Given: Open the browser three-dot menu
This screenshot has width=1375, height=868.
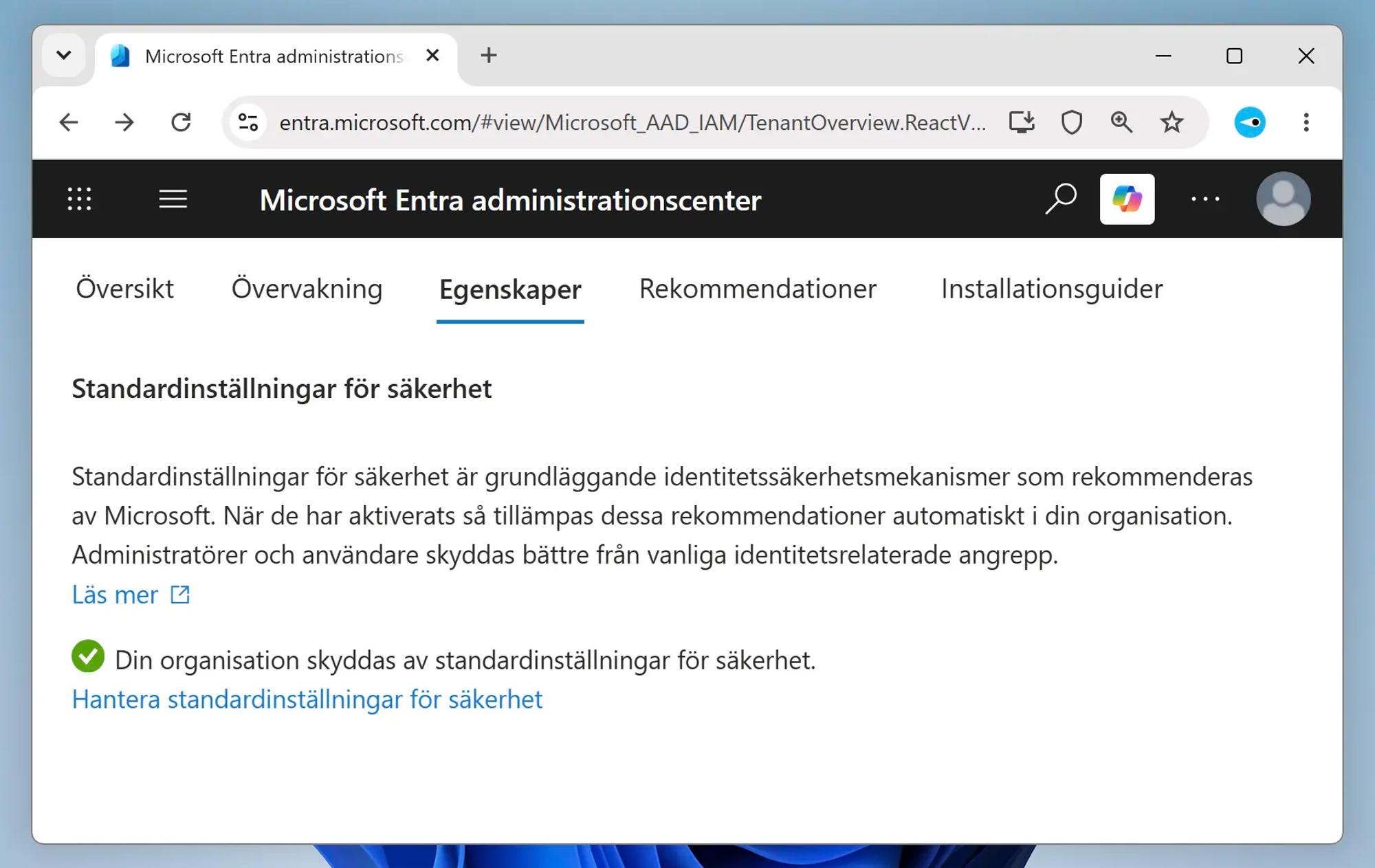Looking at the screenshot, I should pos(1306,122).
